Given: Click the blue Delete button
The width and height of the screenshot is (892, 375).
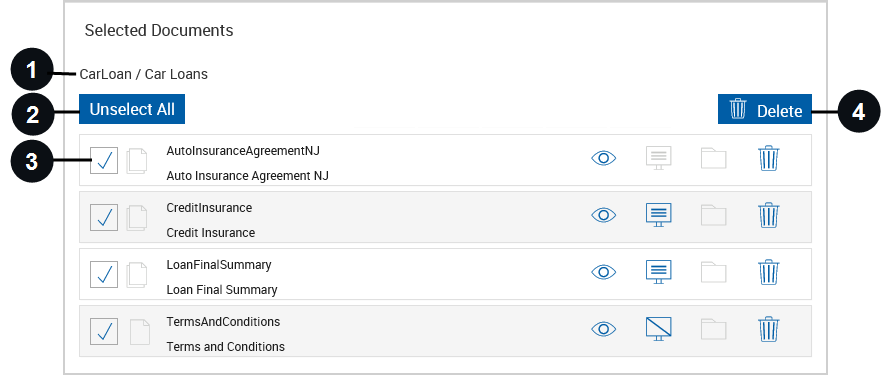Looking at the screenshot, I should [765, 109].
